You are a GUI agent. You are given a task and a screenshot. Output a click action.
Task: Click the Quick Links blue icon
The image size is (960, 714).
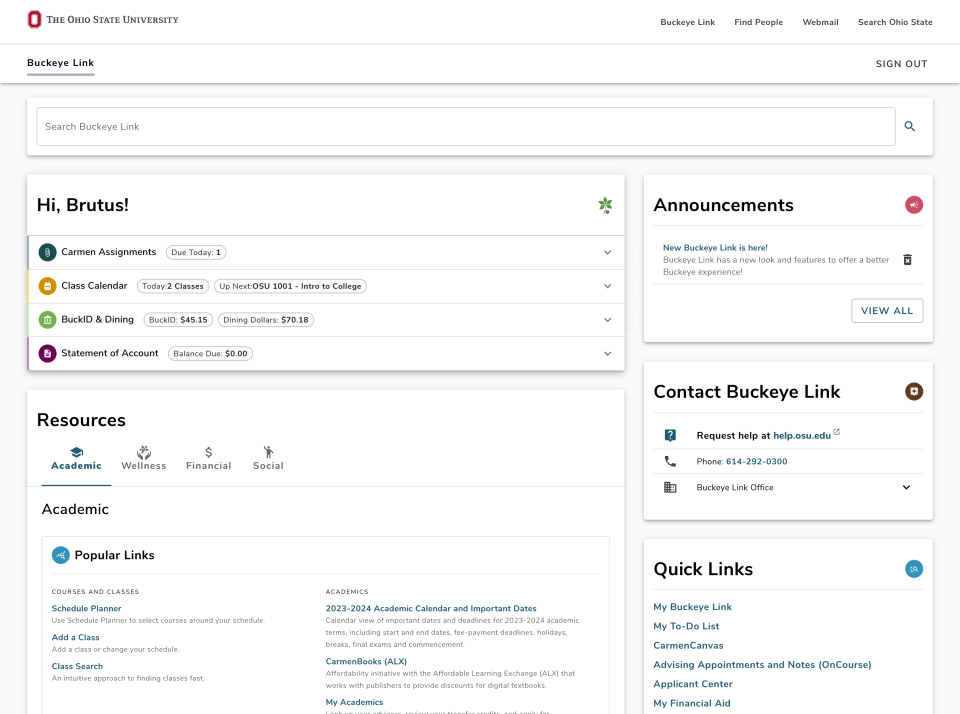(914, 569)
